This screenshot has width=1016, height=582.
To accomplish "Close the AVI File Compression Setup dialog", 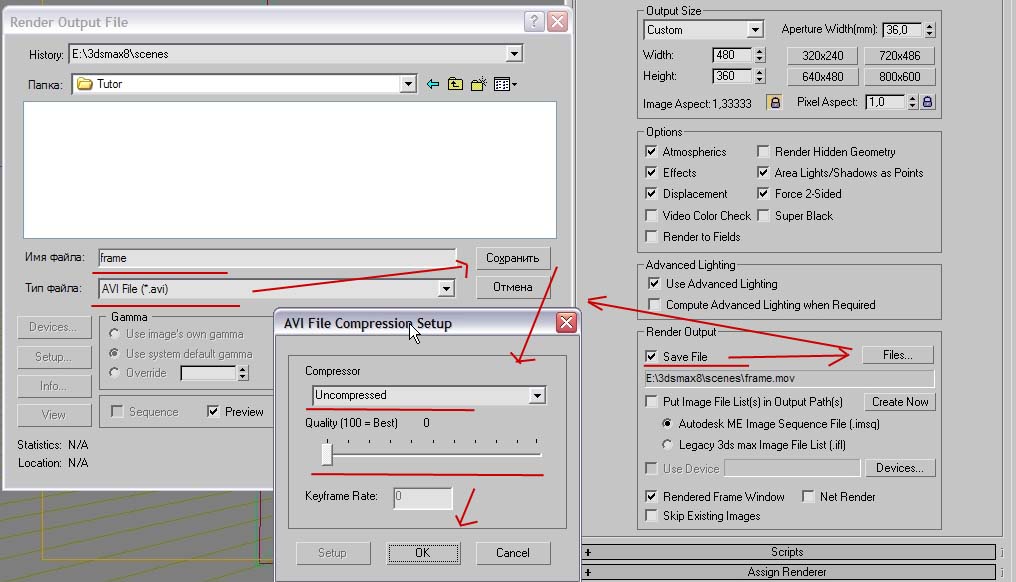I will (566, 323).
